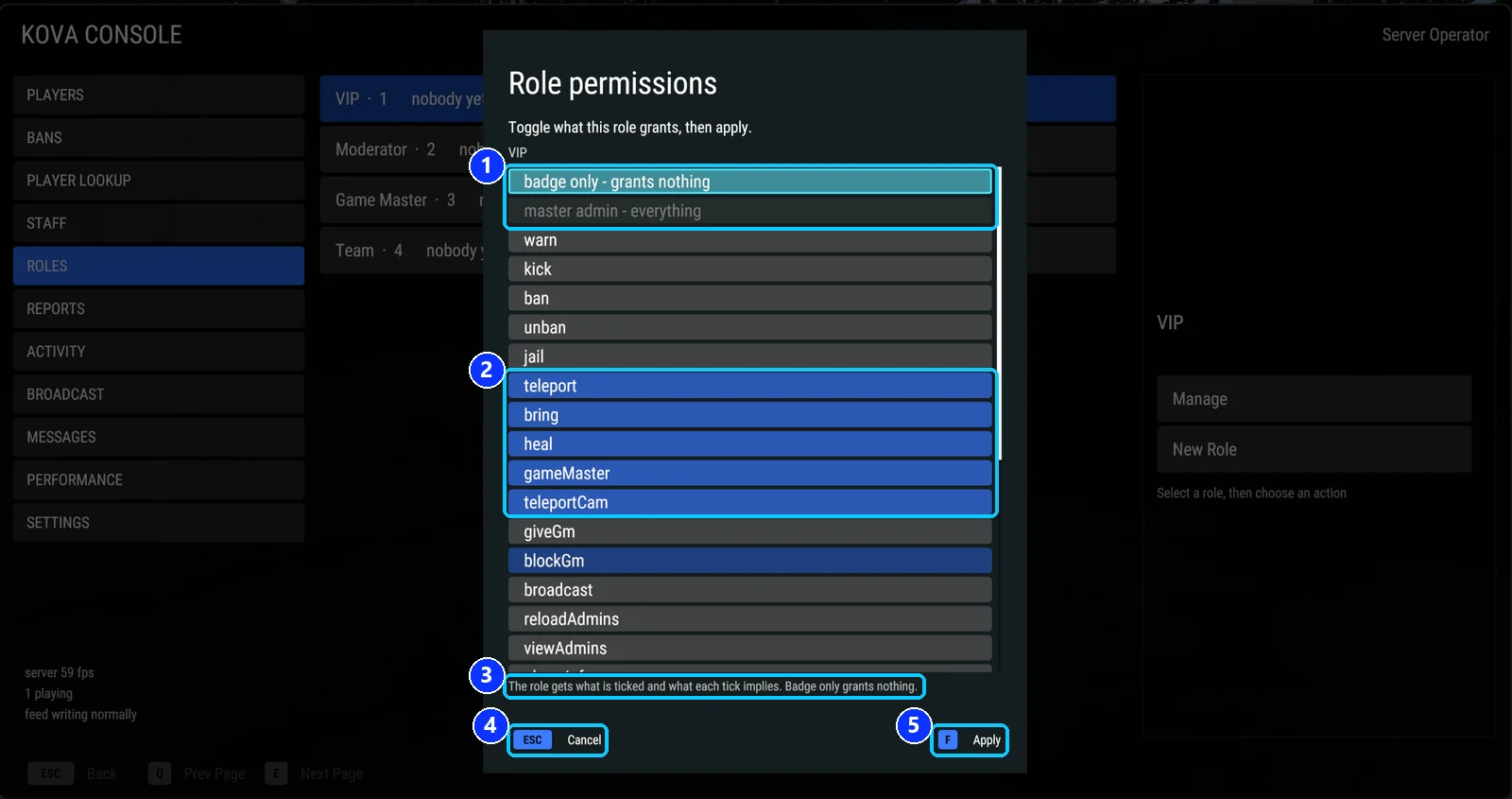Disable the bring permission
The image size is (1512, 799).
click(x=749, y=415)
